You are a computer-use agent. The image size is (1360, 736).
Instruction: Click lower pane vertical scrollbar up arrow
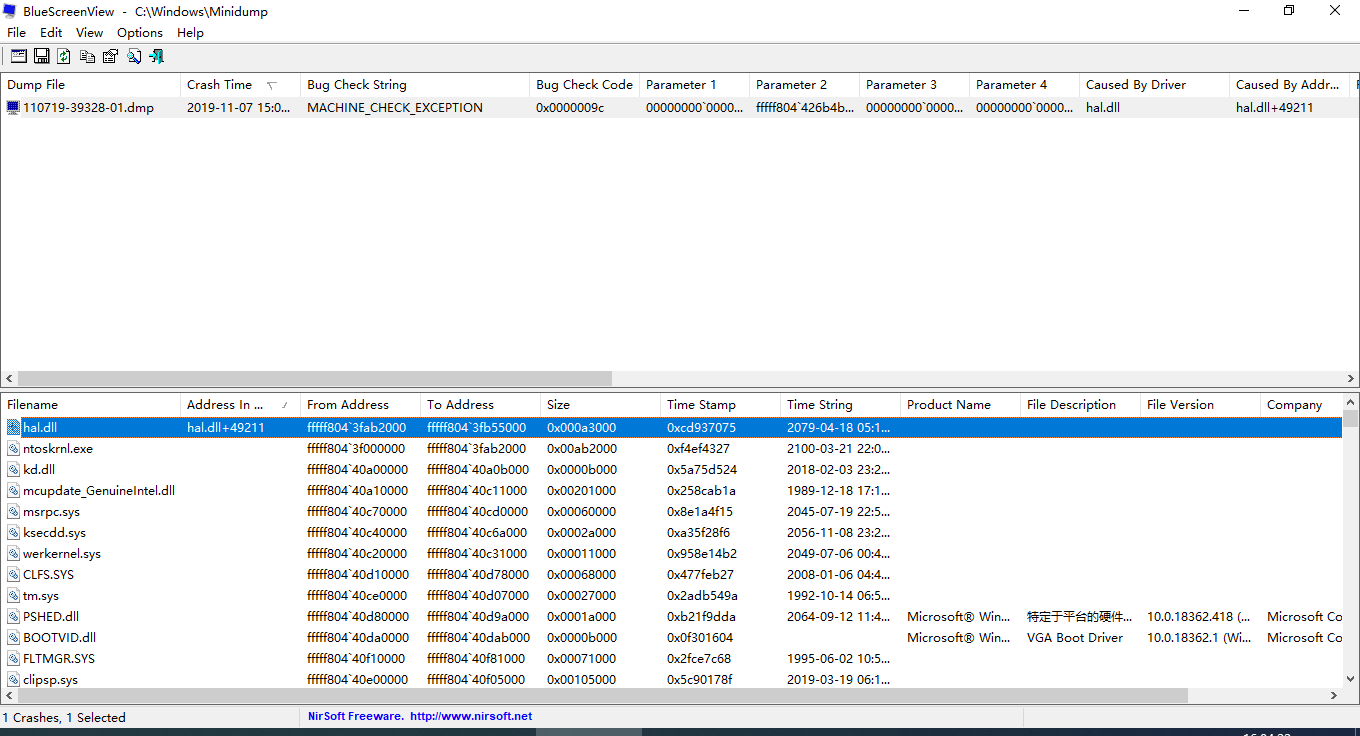click(x=1351, y=402)
